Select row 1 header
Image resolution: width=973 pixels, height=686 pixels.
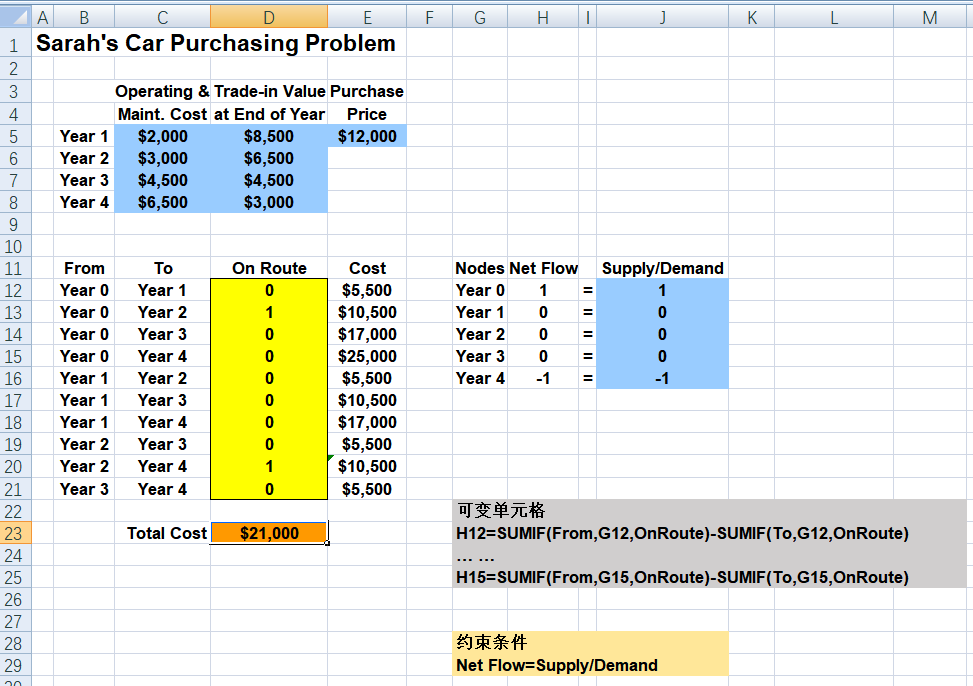click(14, 44)
